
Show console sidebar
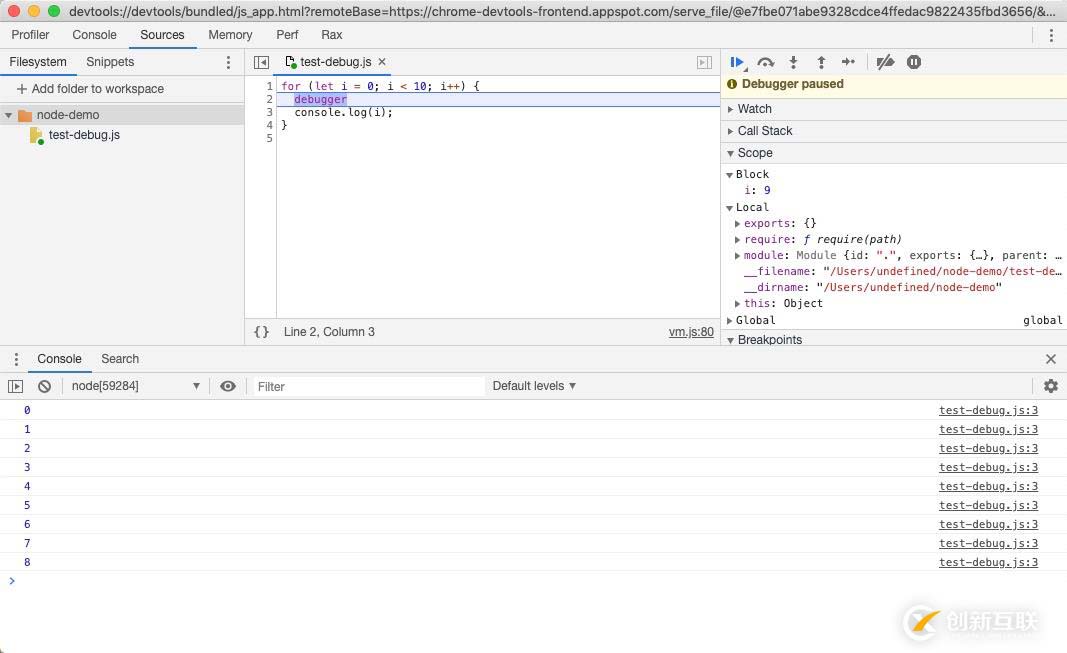pyautogui.click(x=16, y=386)
